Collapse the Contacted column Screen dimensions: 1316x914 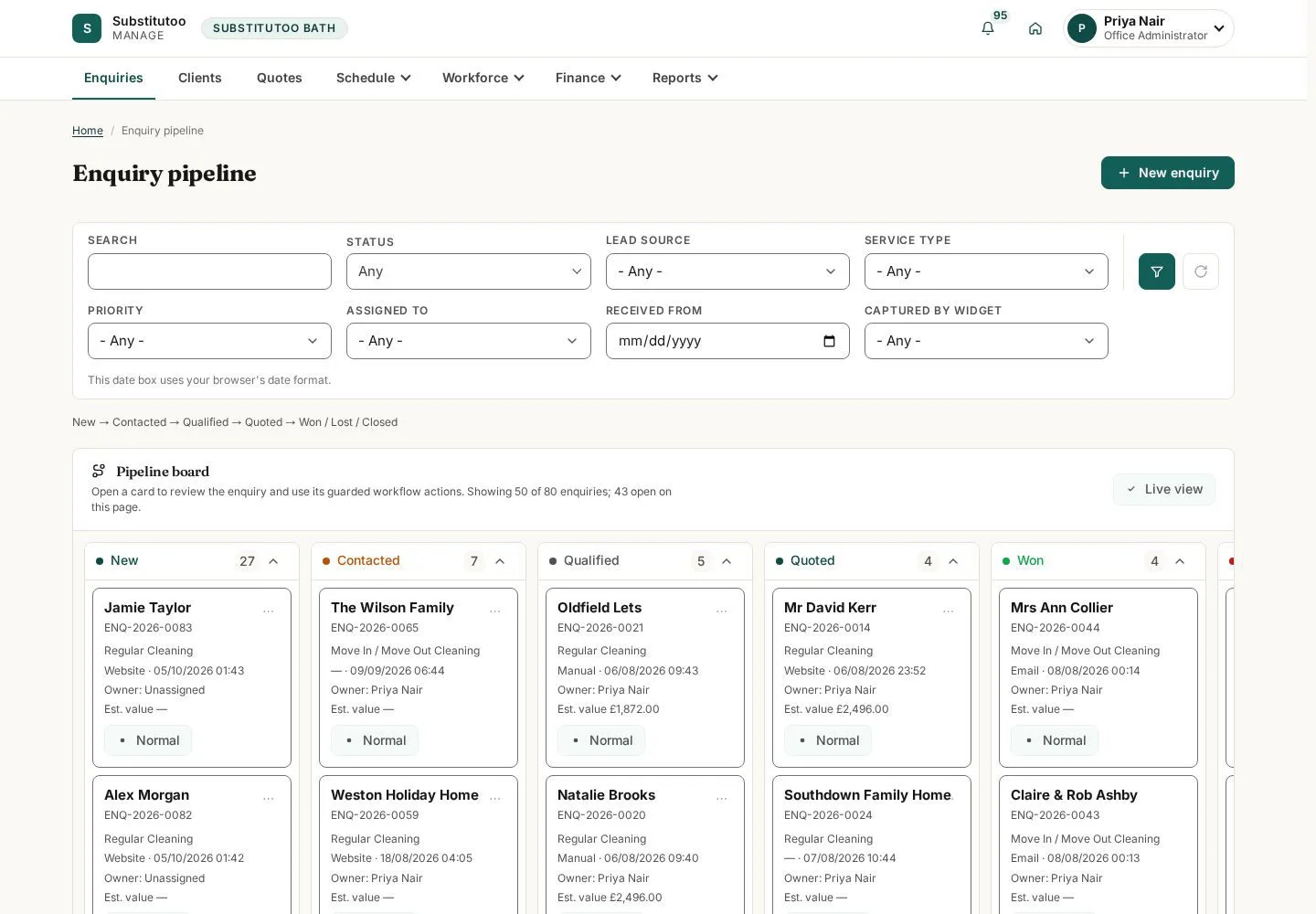pos(500,561)
